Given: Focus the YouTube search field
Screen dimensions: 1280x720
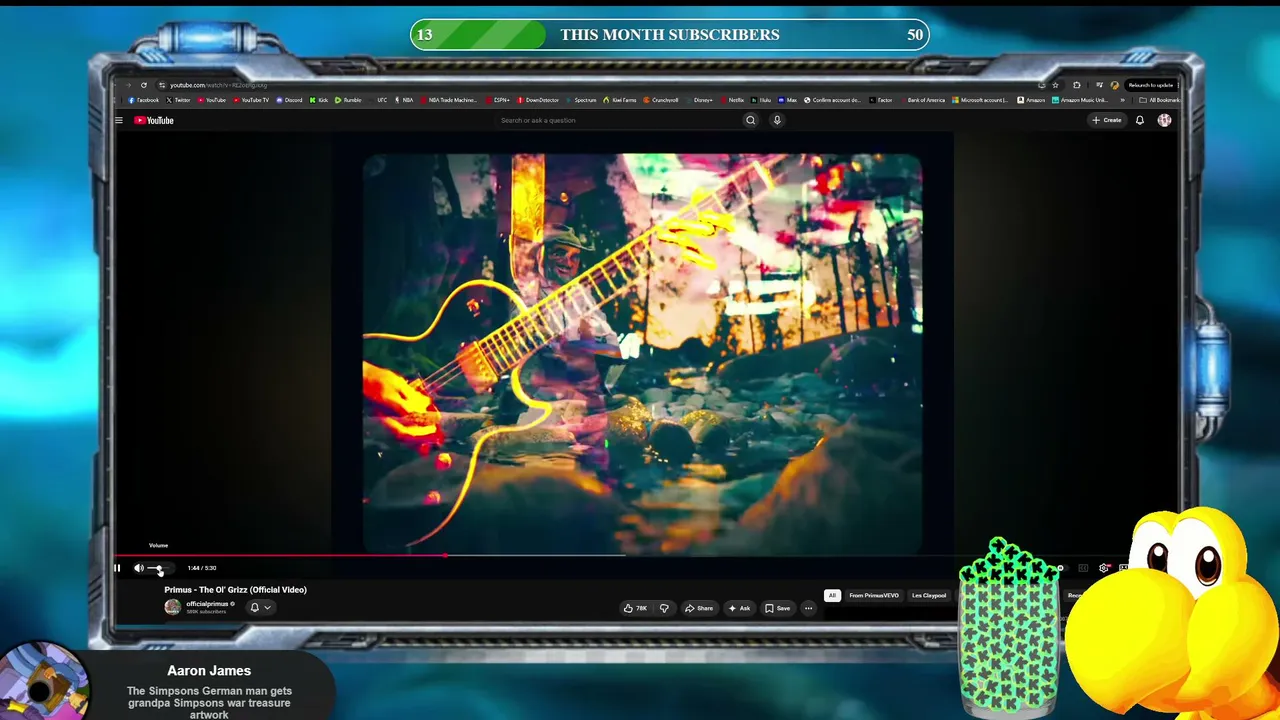Looking at the screenshot, I should [618, 120].
